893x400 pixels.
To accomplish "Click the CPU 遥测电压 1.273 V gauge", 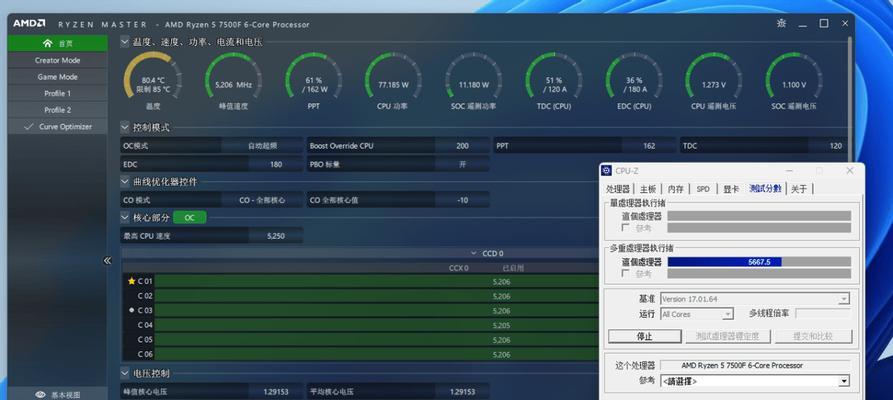I will click(x=714, y=79).
